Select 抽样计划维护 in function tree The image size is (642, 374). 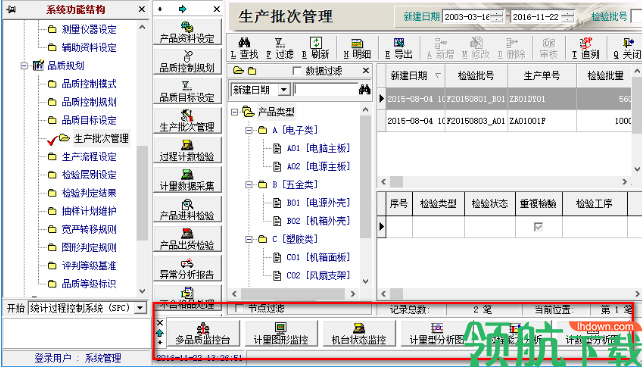tap(89, 211)
